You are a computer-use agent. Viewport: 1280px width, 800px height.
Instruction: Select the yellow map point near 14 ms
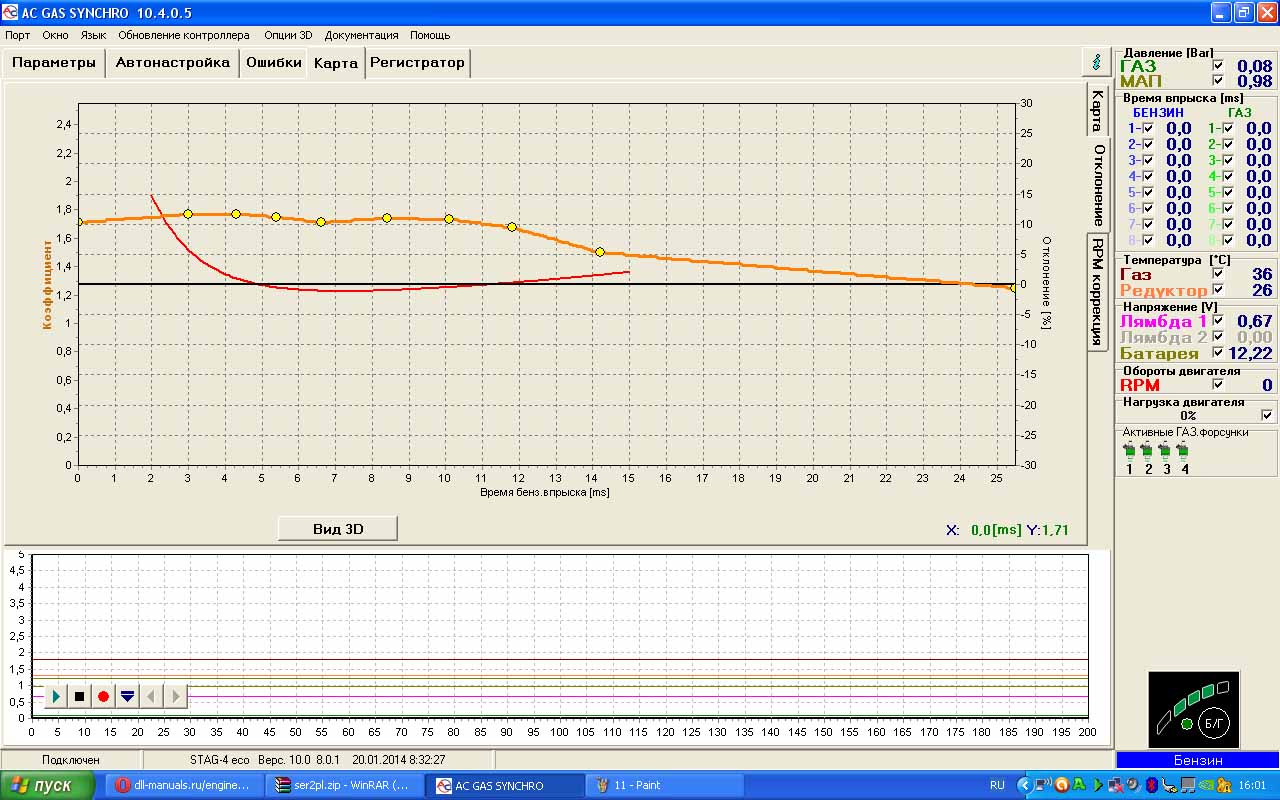[x=600, y=252]
